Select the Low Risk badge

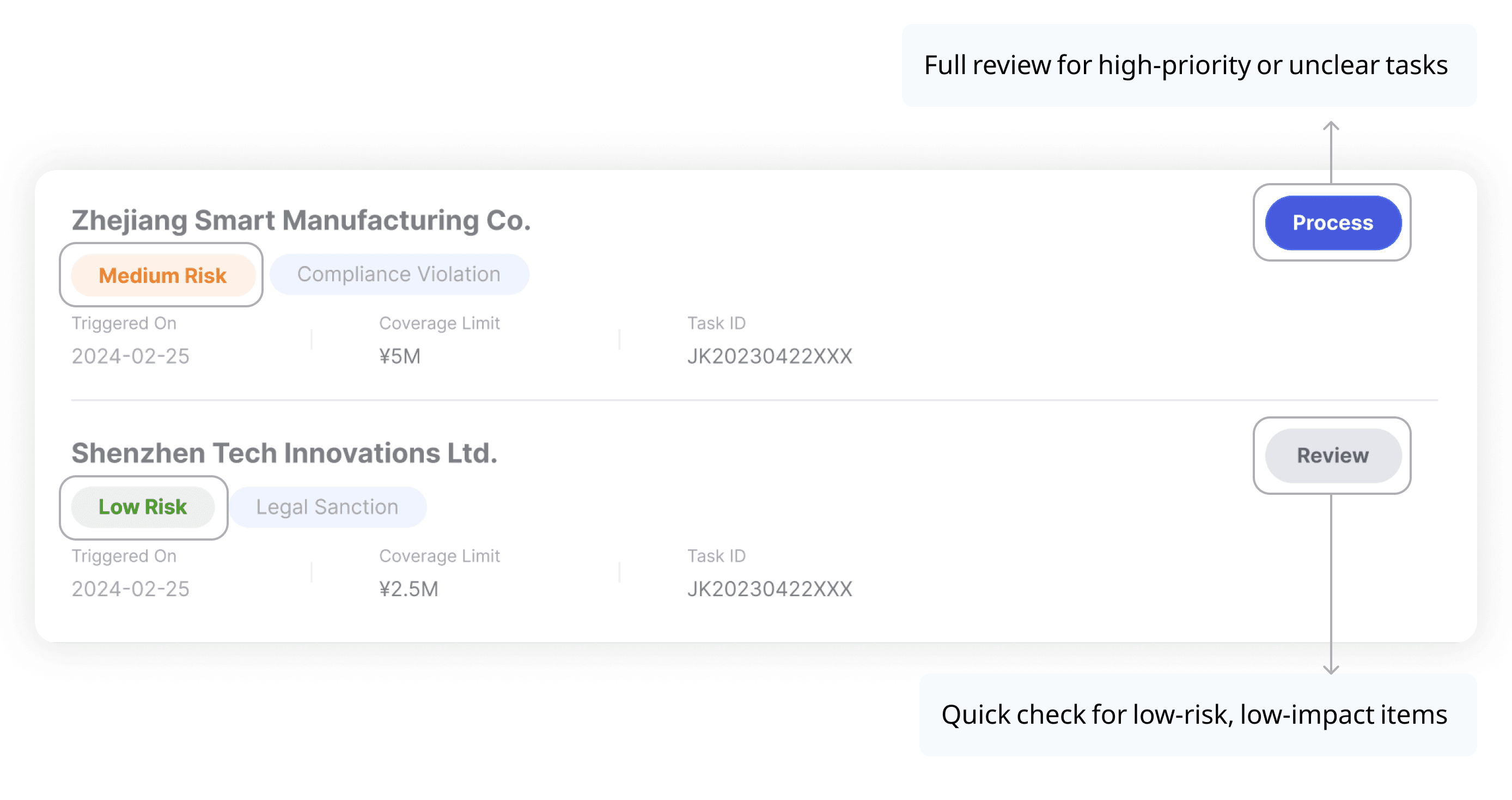click(143, 507)
